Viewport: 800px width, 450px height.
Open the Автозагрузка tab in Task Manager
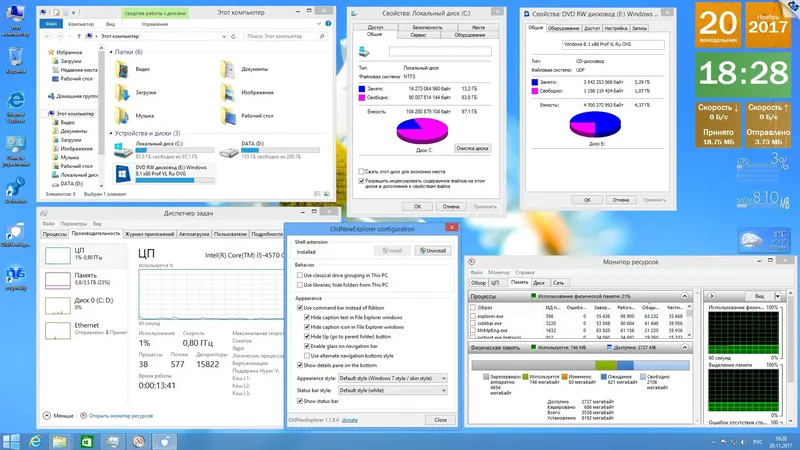pyautogui.click(x=194, y=234)
